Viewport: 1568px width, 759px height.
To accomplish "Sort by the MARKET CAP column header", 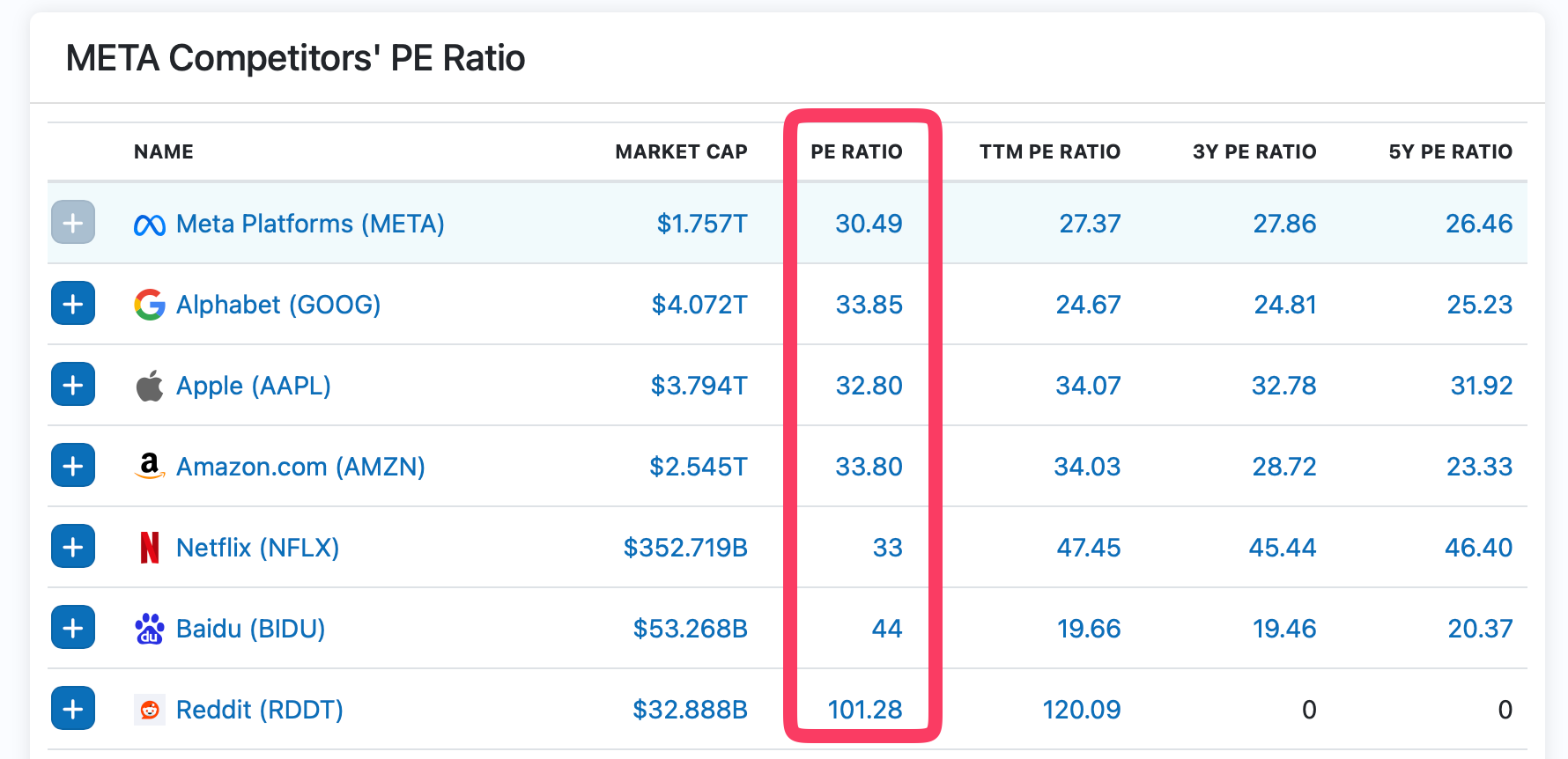I will pyautogui.click(x=681, y=151).
